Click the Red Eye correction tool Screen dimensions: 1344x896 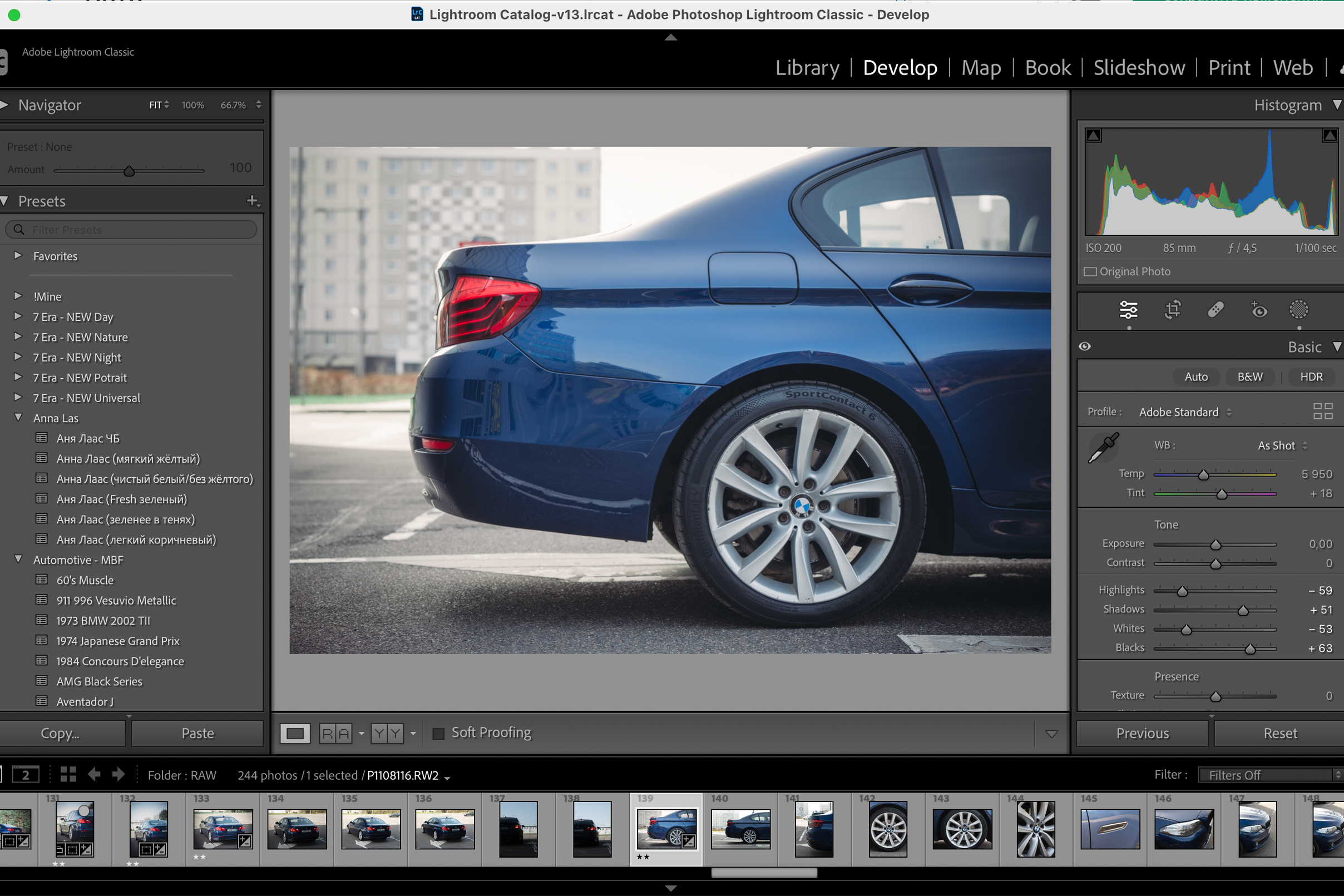[1258, 310]
